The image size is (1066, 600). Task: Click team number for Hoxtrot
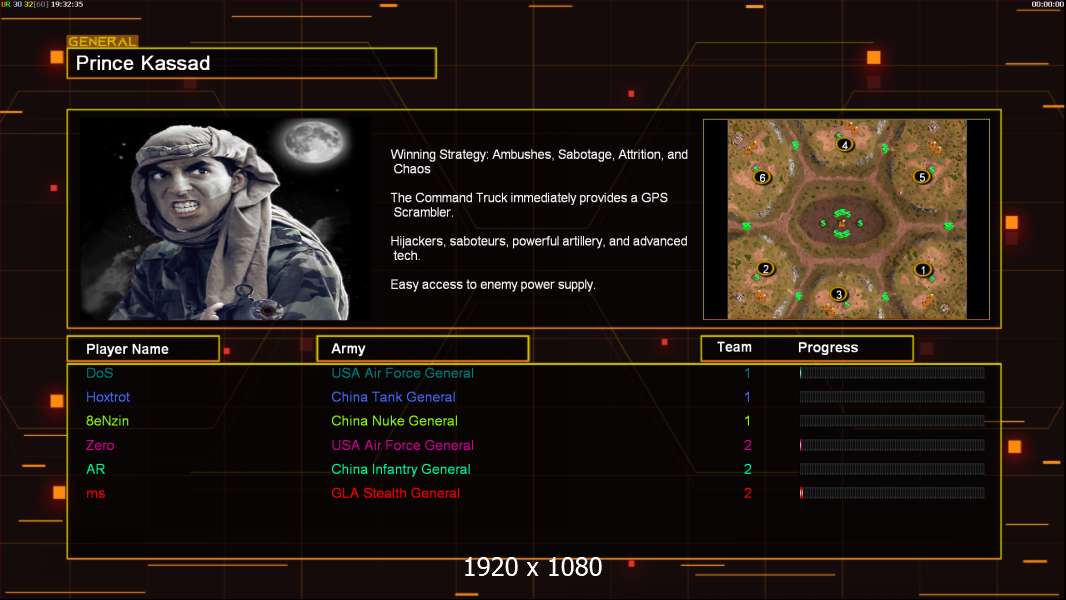pos(747,397)
